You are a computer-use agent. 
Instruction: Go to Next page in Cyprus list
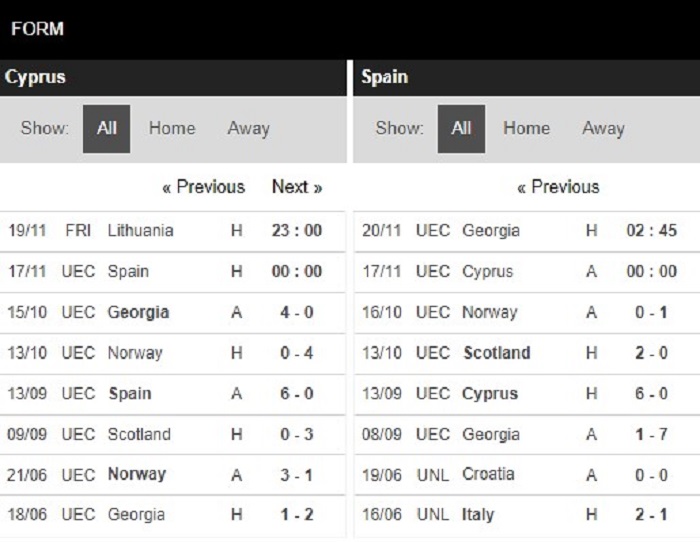[297, 187]
